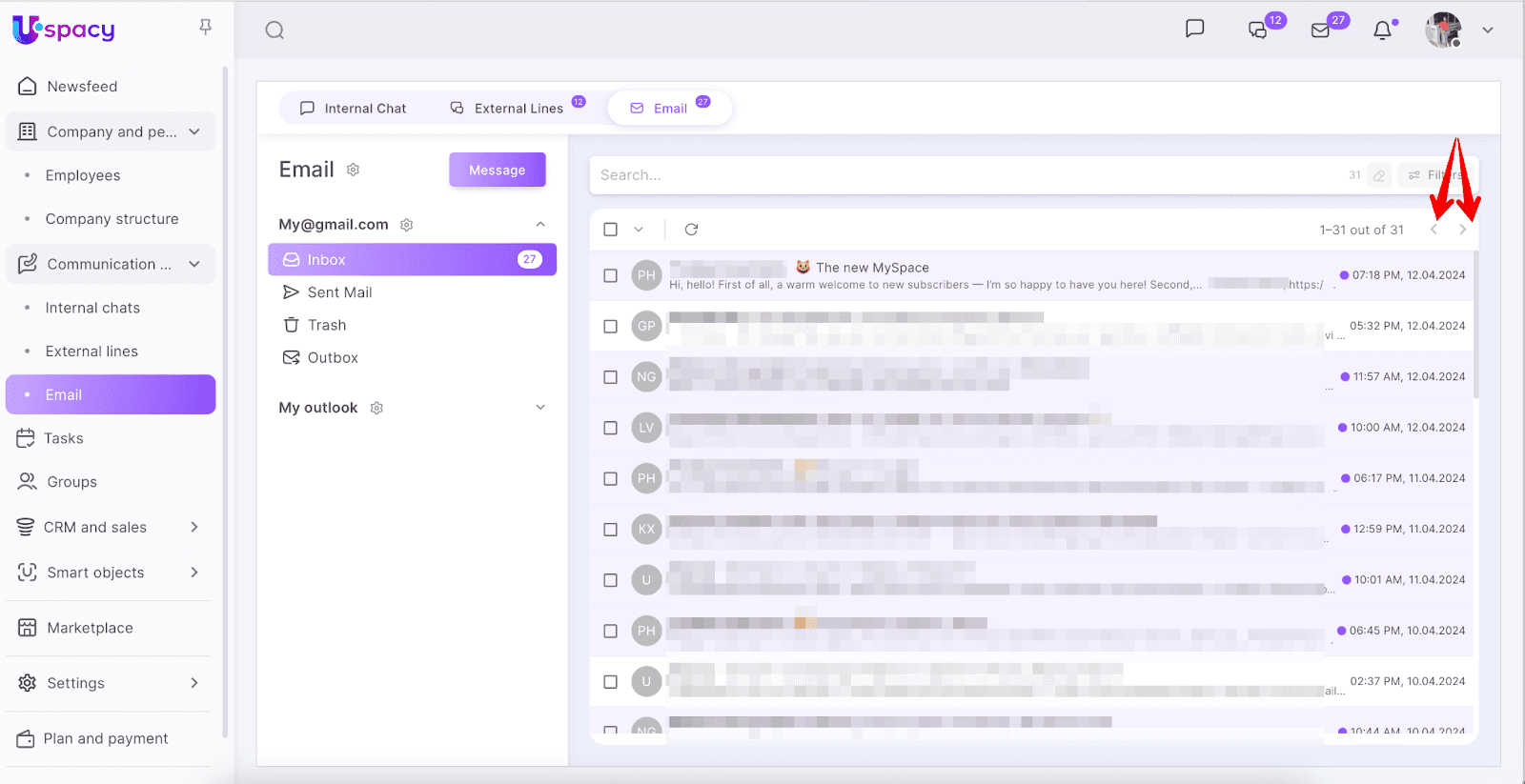Open Email settings gear next to Email heading
Screen dimensions: 1525x784
353,170
